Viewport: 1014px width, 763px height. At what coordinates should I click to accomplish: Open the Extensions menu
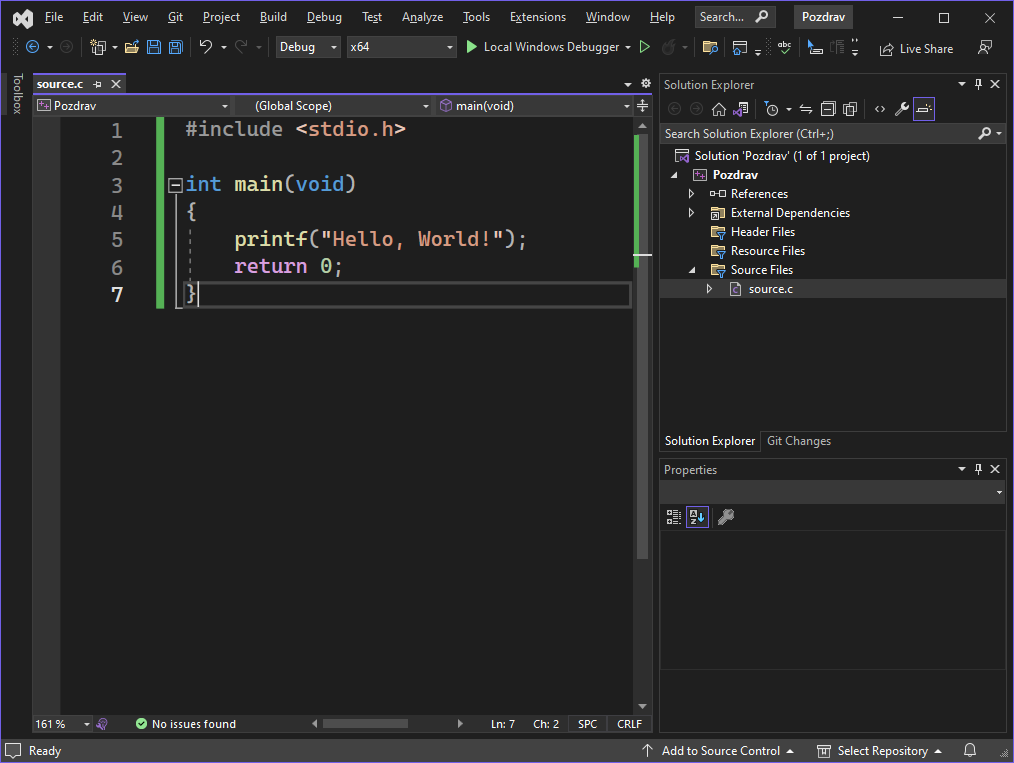[537, 17]
